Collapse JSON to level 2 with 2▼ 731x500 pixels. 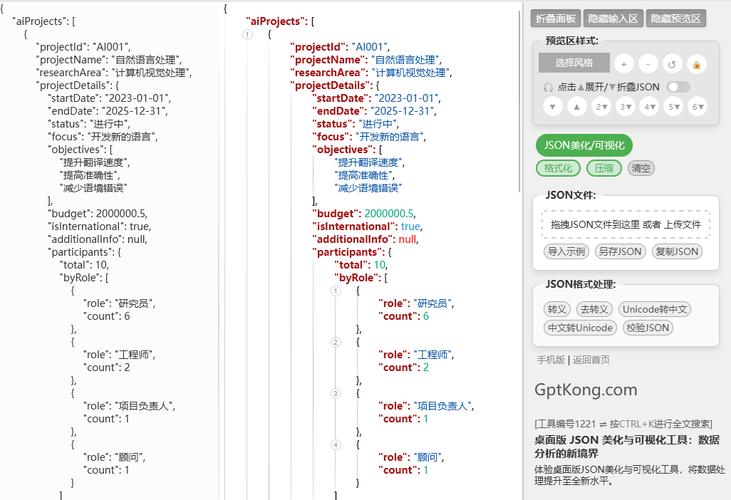(601, 107)
